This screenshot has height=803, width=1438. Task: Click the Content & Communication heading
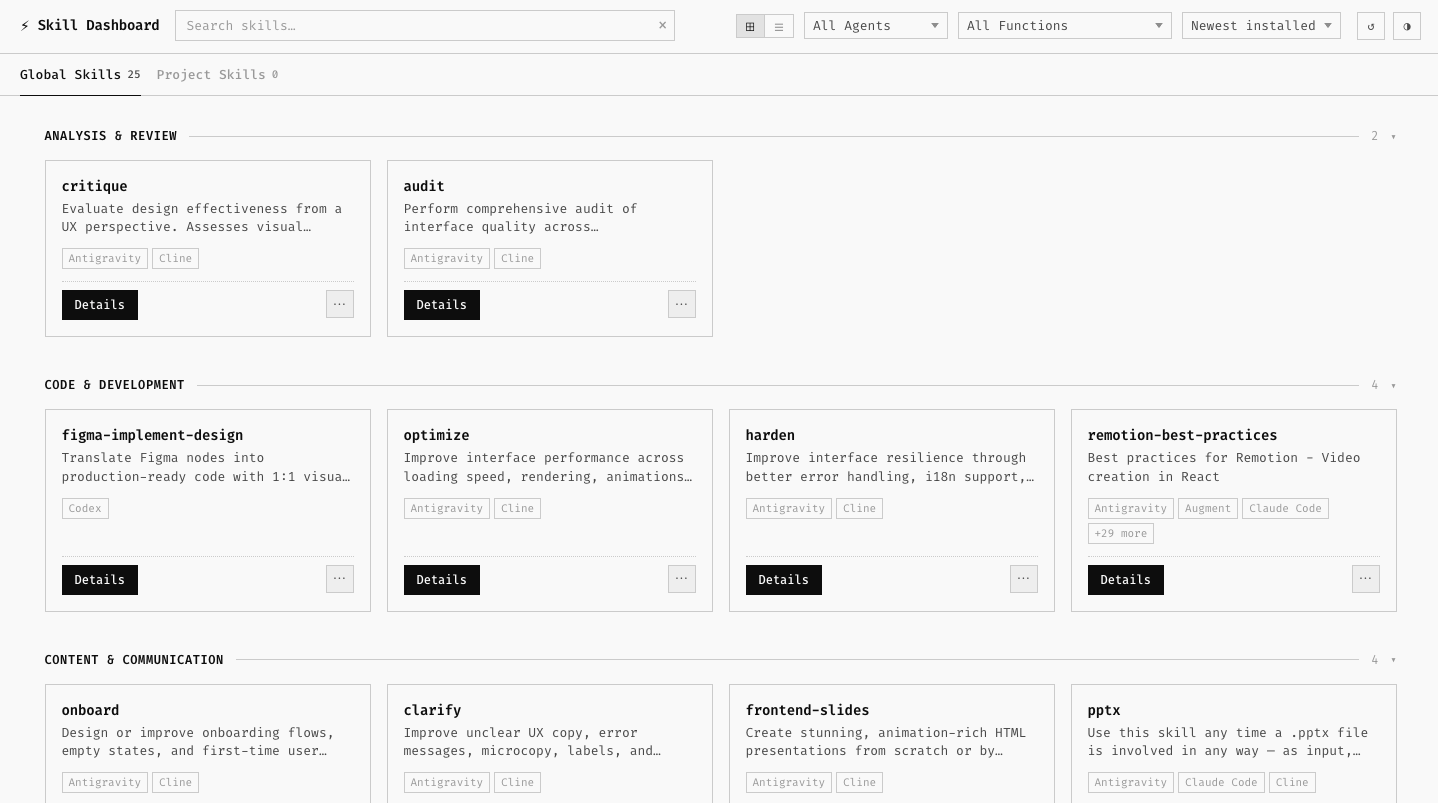click(134, 660)
